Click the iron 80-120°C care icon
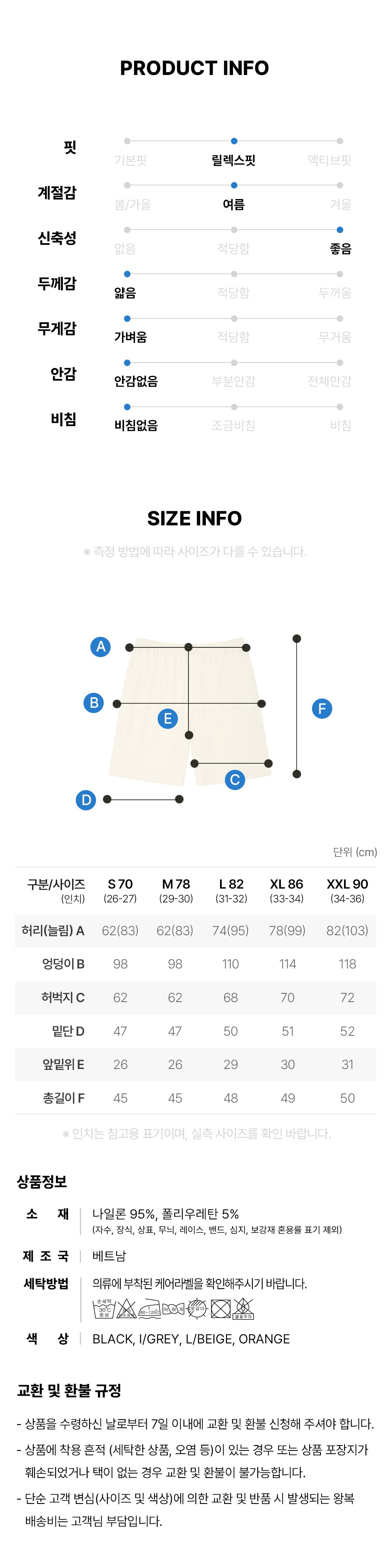Screen dimensions: 389x1568 coord(150,1309)
